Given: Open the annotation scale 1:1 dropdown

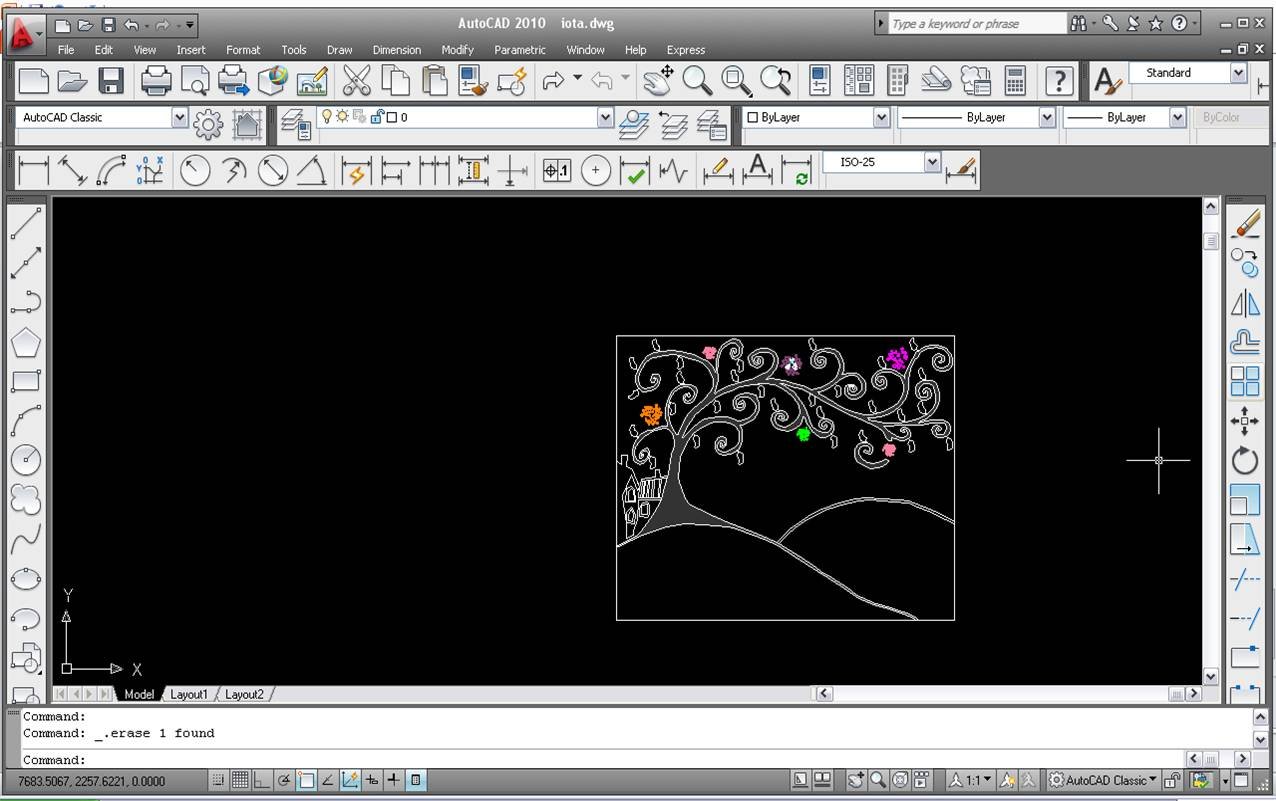Looking at the screenshot, I should [x=969, y=780].
